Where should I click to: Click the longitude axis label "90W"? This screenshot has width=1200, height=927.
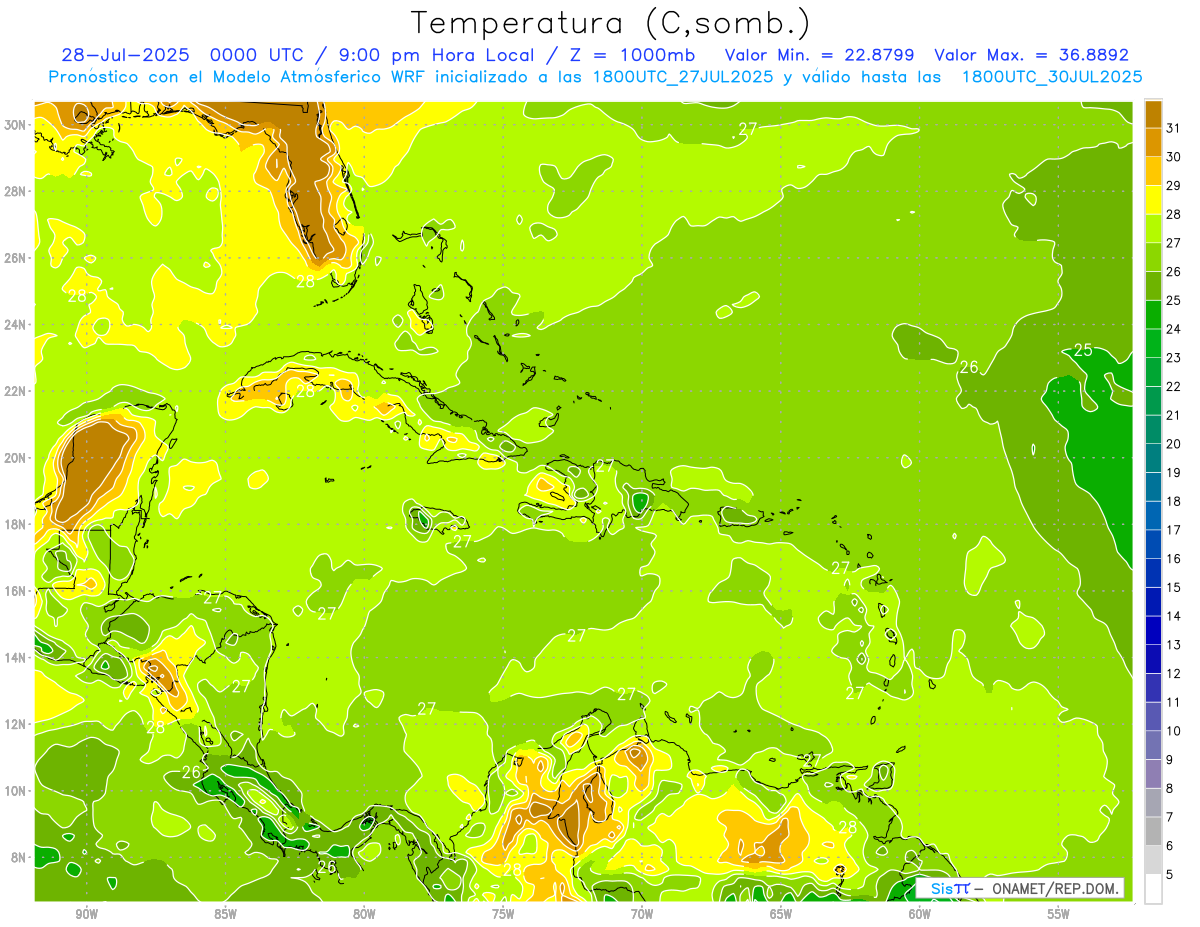click(x=86, y=914)
